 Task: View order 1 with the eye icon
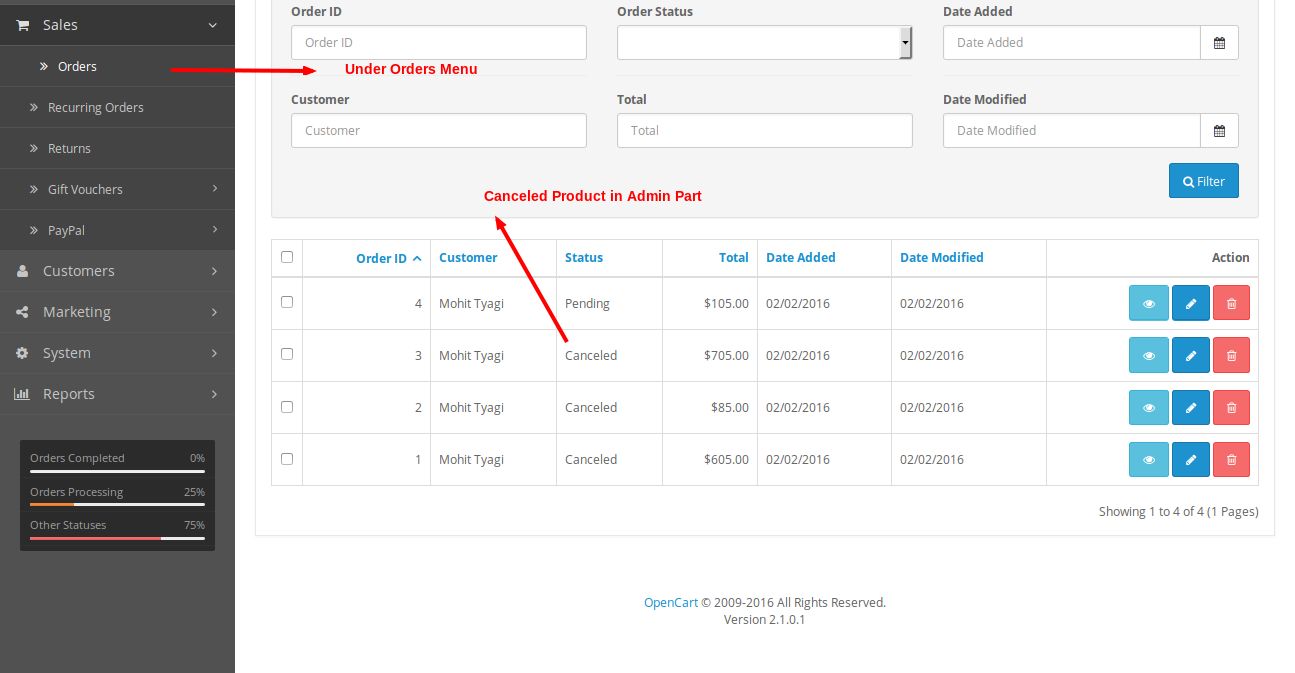click(1149, 459)
